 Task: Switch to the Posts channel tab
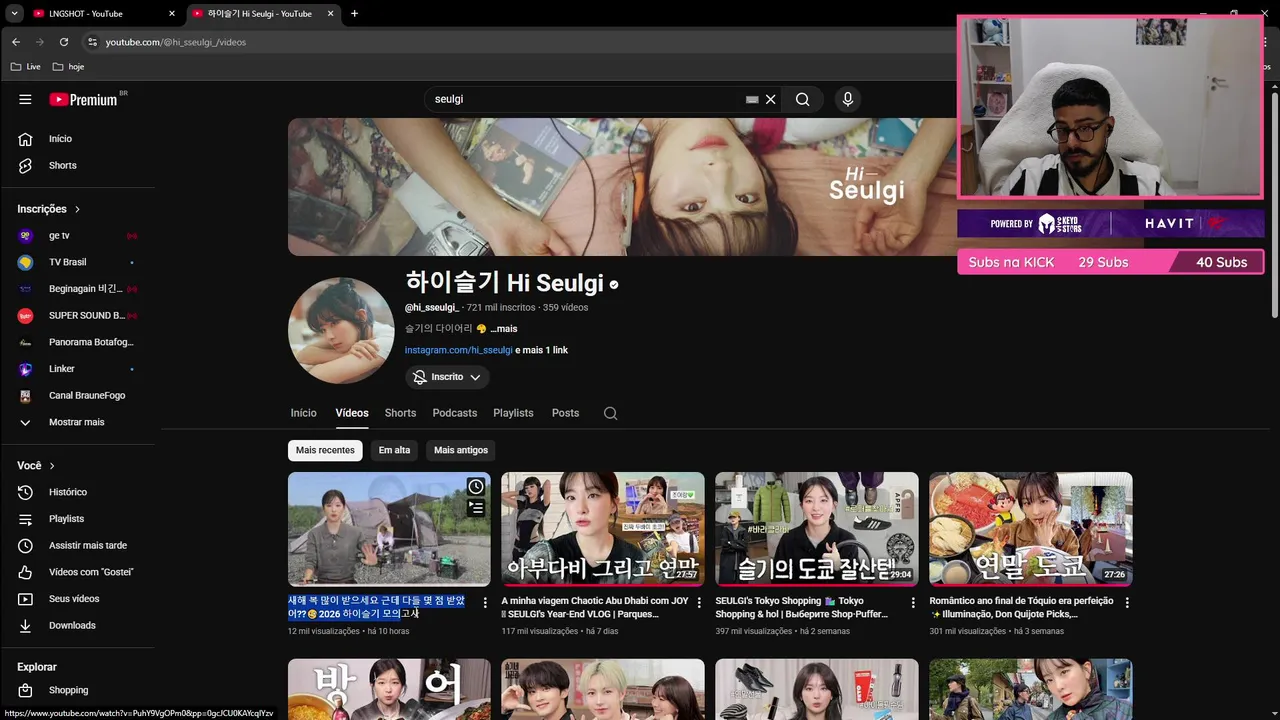[565, 413]
